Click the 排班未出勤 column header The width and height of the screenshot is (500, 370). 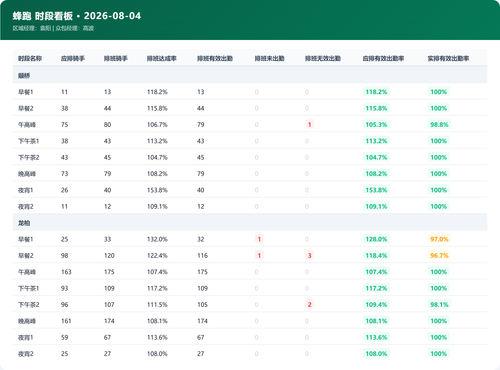pos(269,58)
